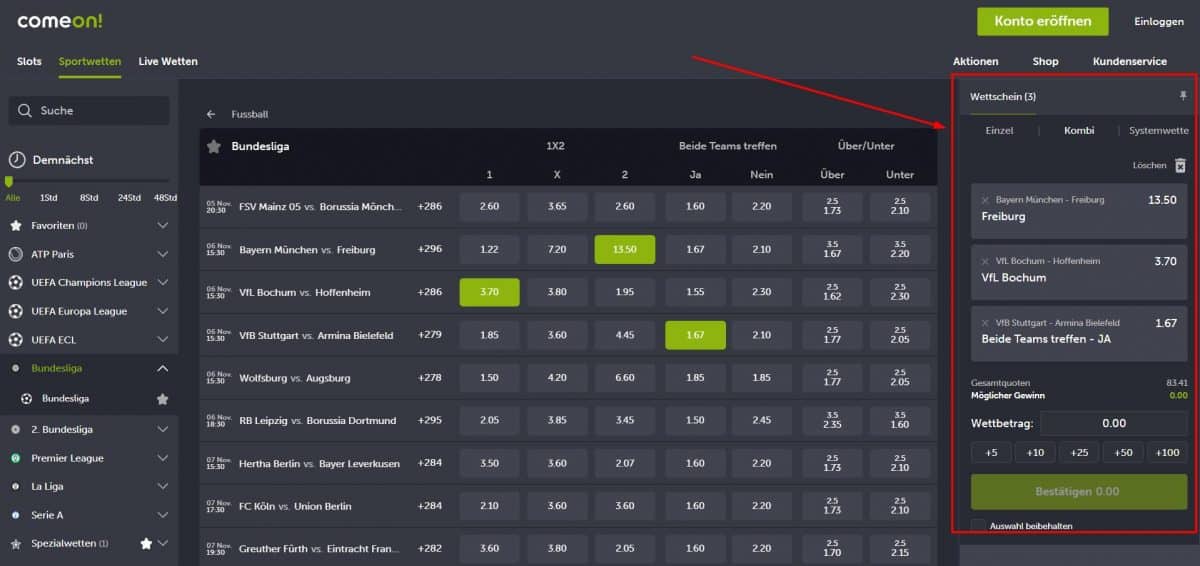Deselect the highlighted 3.70 VfL Bochum odds

(x=489, y=292)
